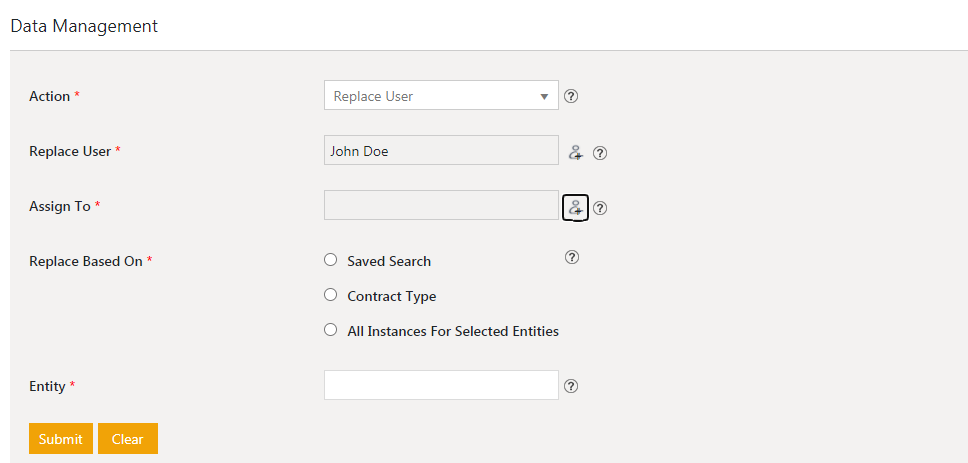Screen dimensions: 968x463
Task: Click the Submit button
Action: click(x=60, y=438)
